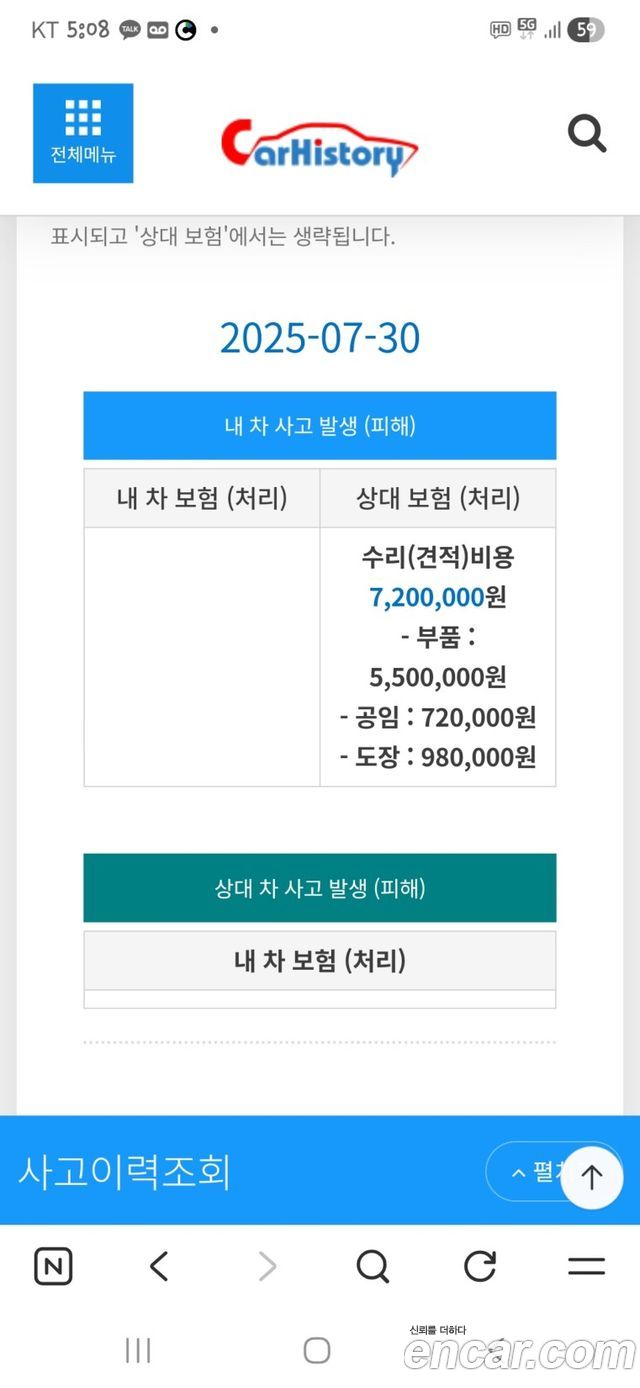Select the 상대 차 사고 발생 (피해) header
This screenshot has height=1388, width=640.
320,888
